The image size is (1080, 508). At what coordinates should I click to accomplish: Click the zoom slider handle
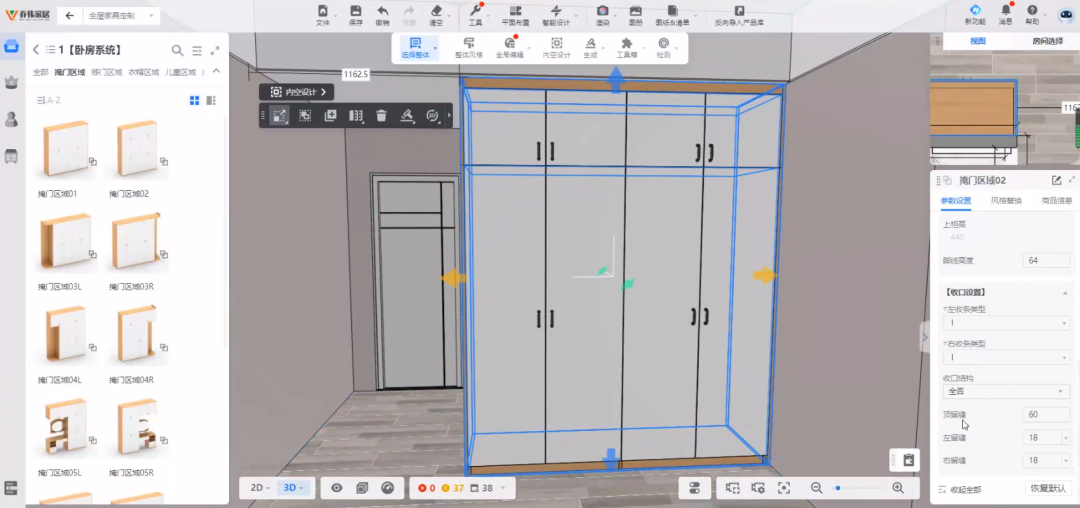click(x=838, y=488)
